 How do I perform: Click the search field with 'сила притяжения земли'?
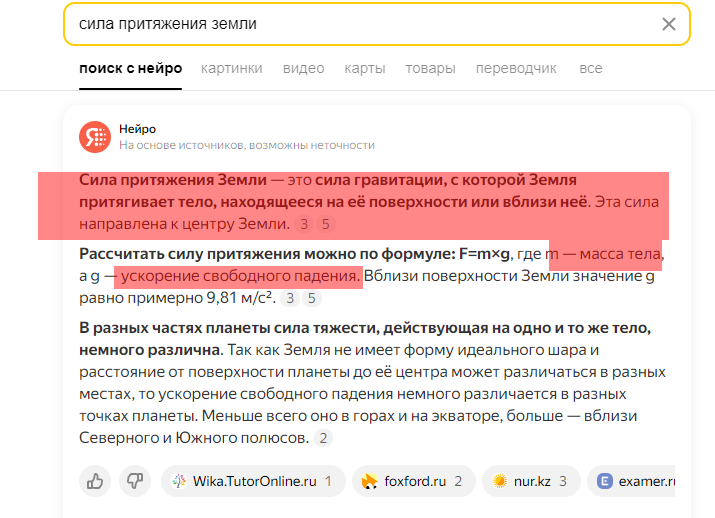click(377, 24)
